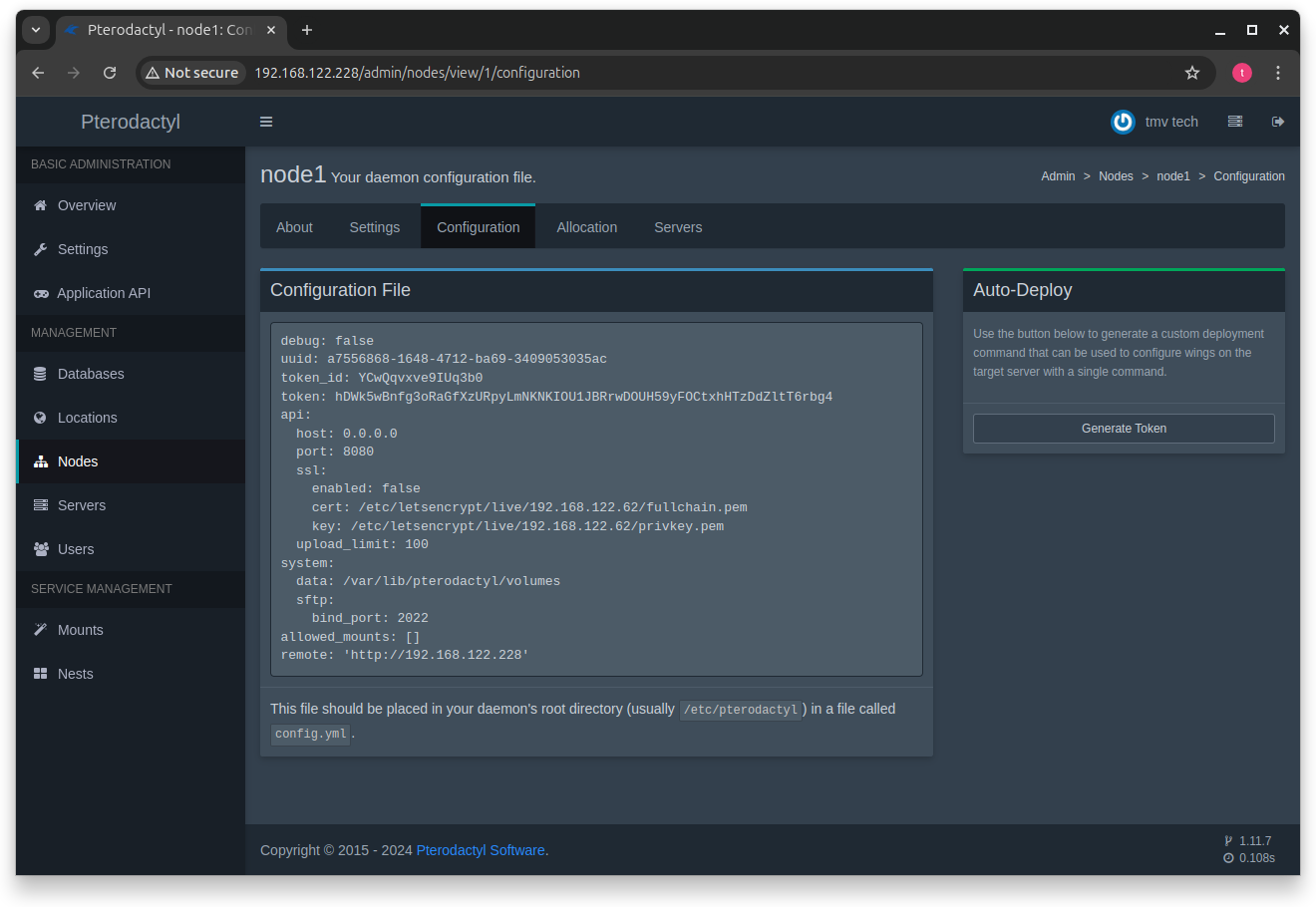Open the Servers list from the sidebar
Viewport: 1316px width, 907px height.
[80, 505]
